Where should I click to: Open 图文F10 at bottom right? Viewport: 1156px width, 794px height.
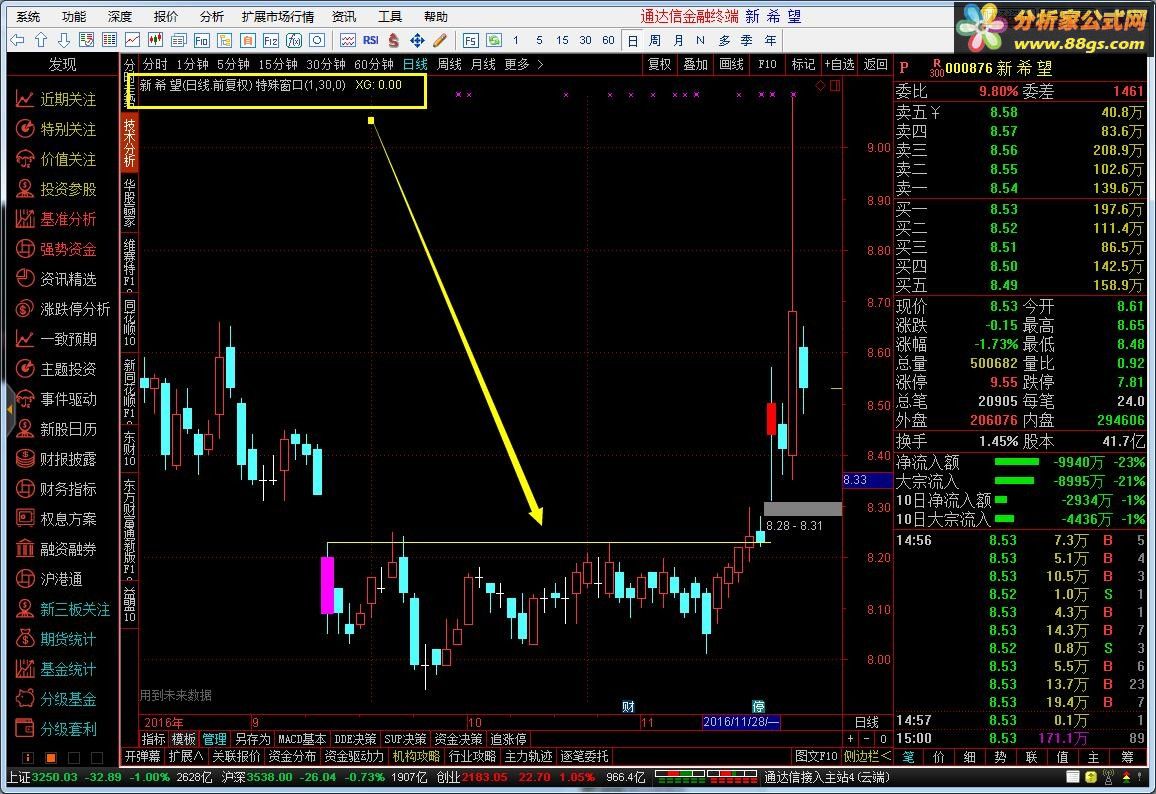coord(816,756)
